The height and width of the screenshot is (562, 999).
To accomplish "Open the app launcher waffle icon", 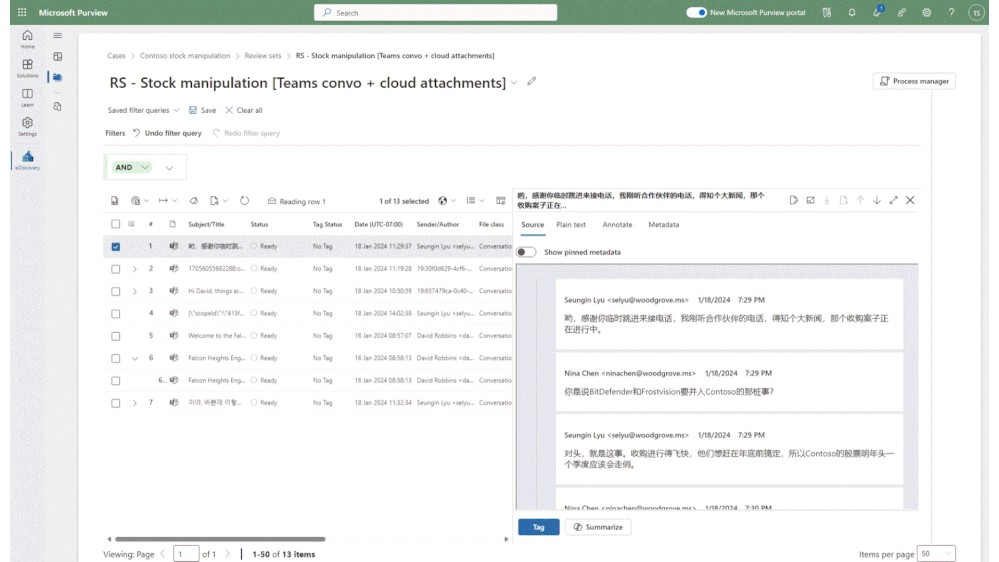I will [x=22, y=12].
